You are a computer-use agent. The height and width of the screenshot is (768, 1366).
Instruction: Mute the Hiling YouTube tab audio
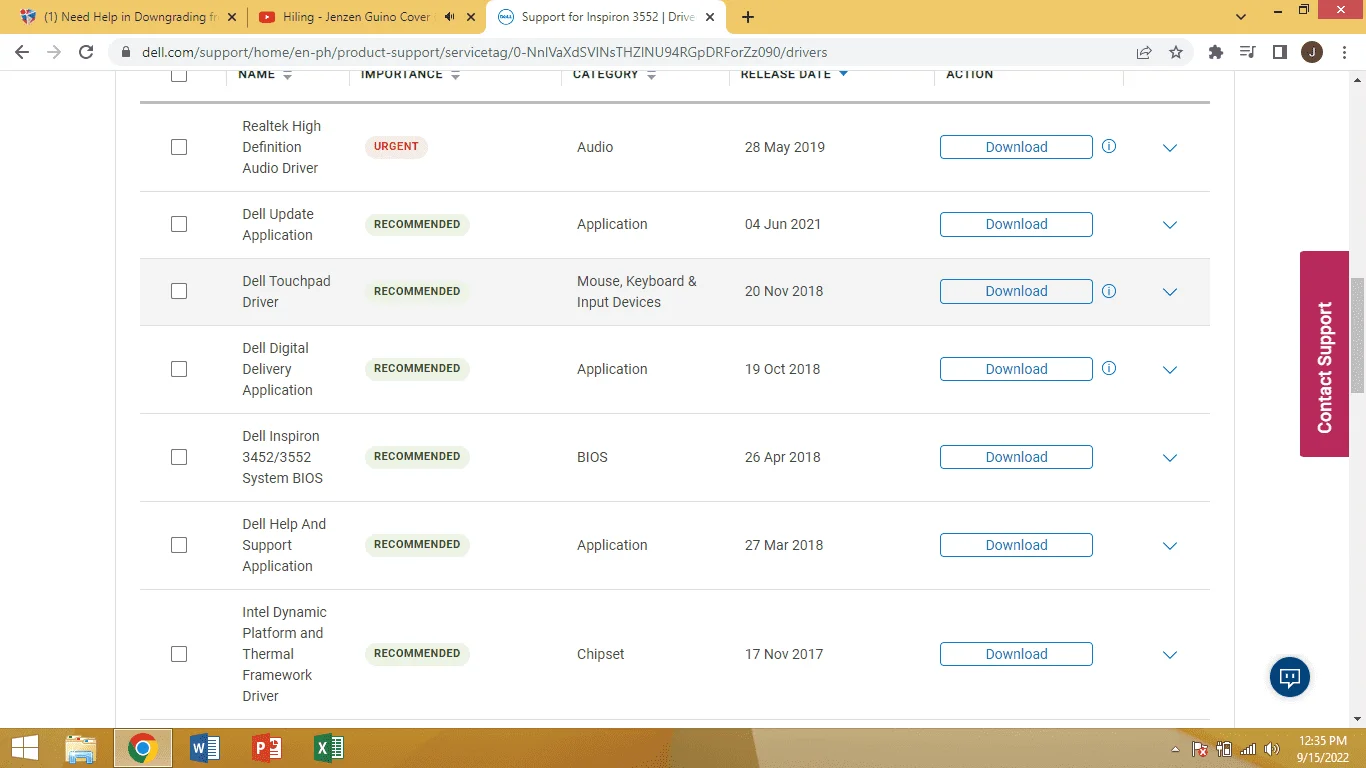[449, 17]
